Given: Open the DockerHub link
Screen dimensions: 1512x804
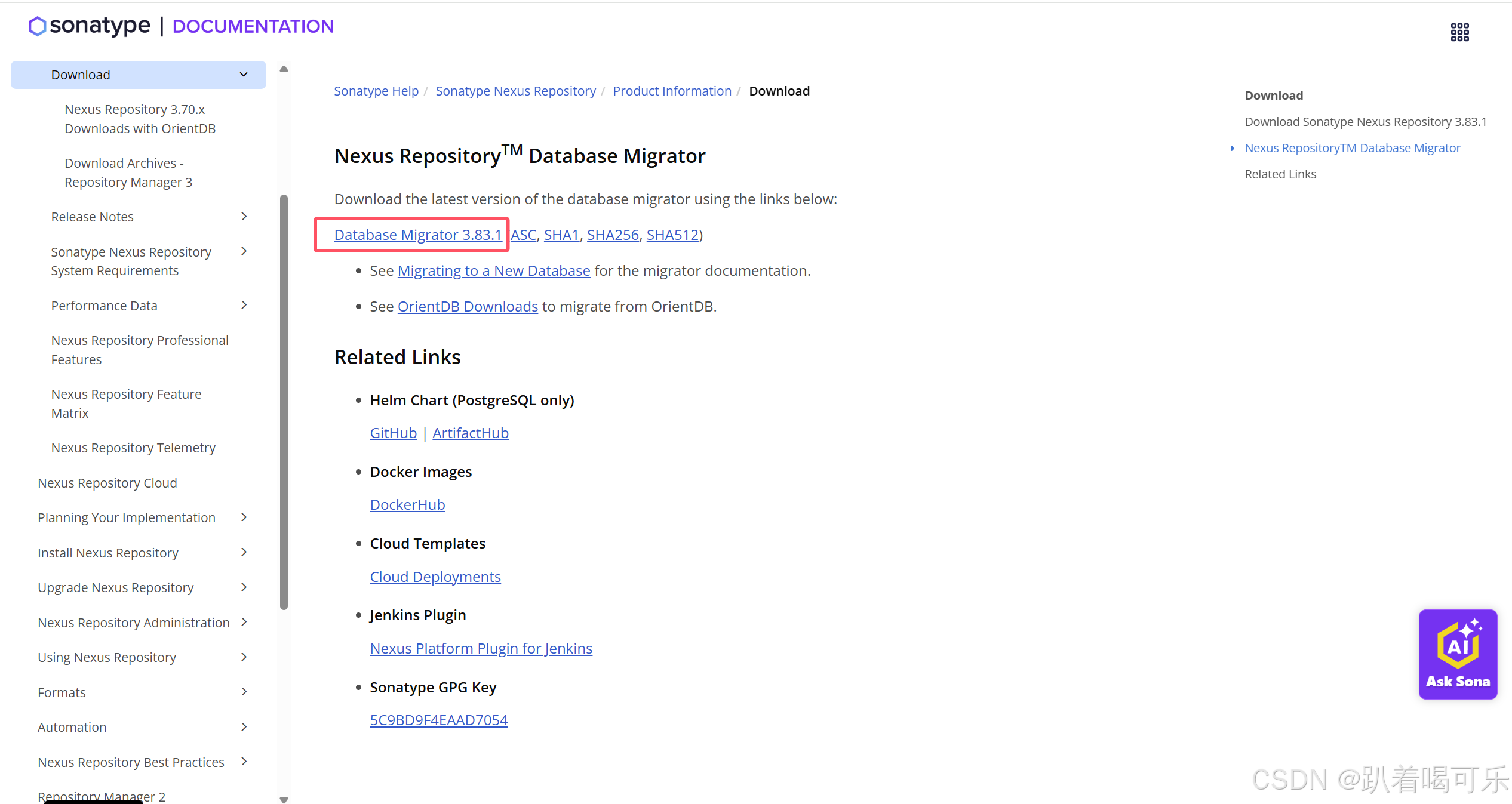Looking at the screenshot, I should point(407,504).
